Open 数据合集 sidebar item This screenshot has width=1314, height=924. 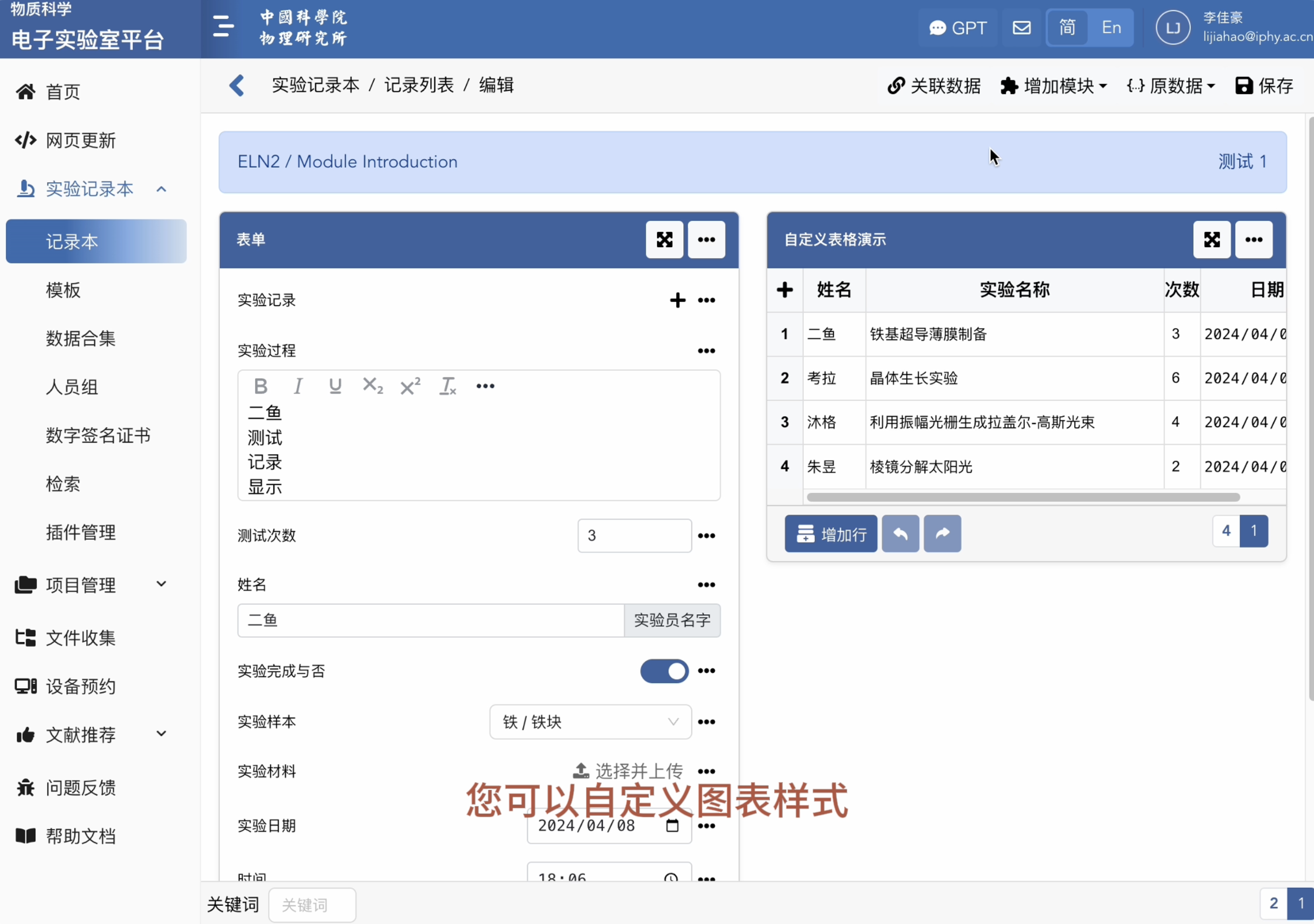(81, 338)
